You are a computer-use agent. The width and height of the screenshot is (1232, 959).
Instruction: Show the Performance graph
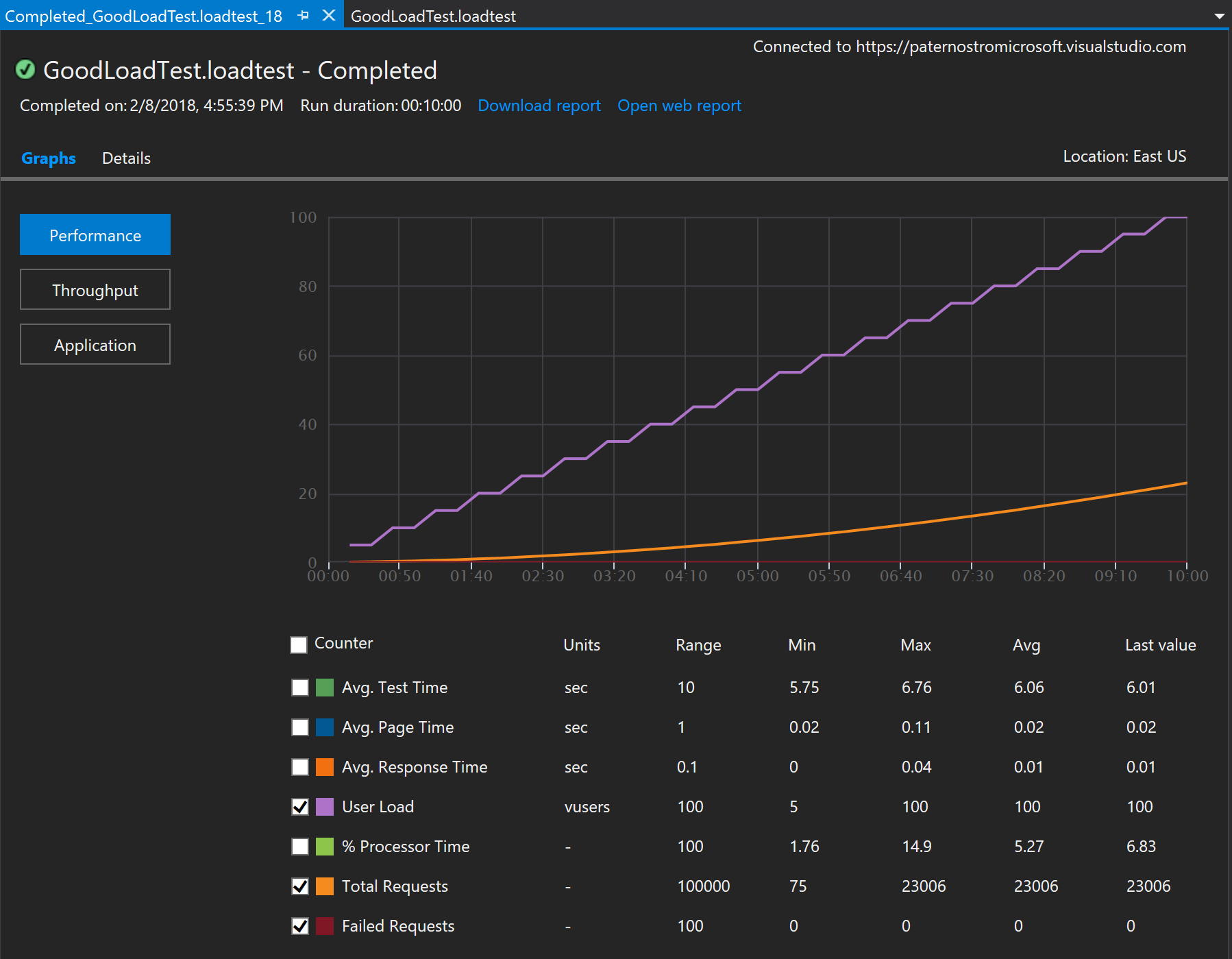click(95, 234)
